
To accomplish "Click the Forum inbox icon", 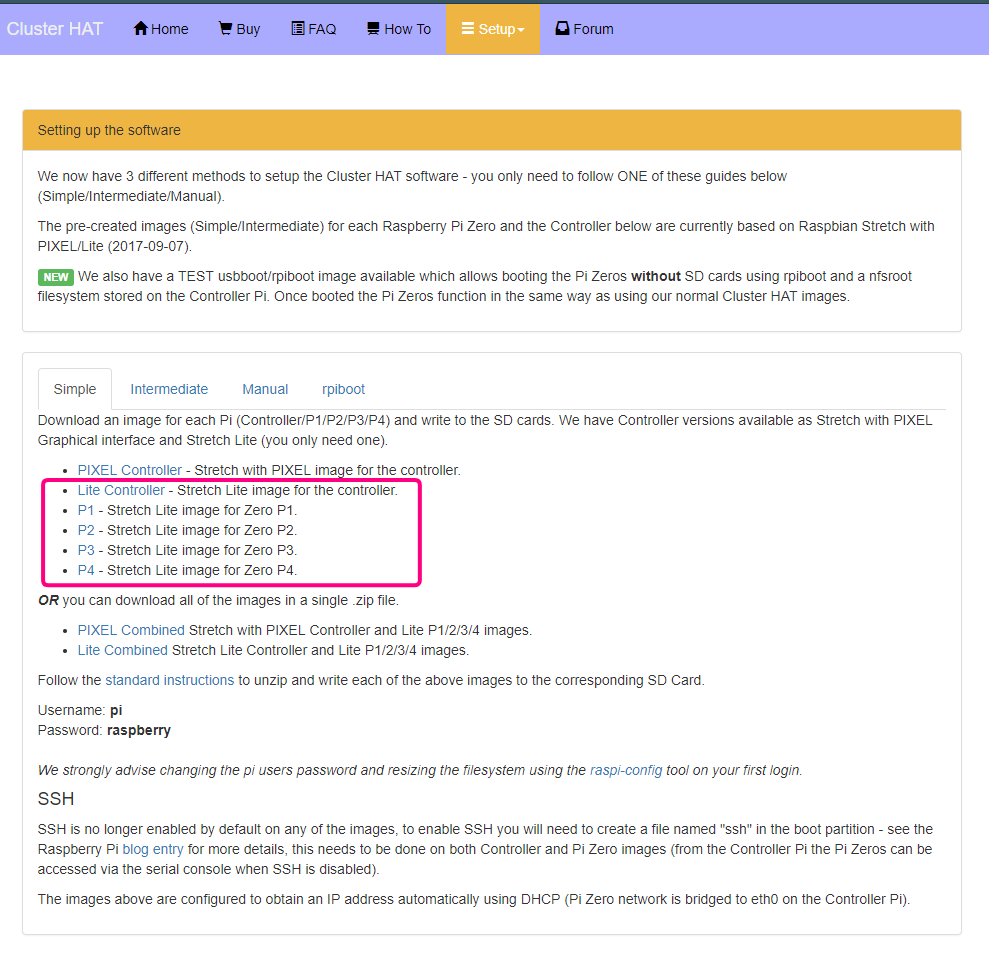I will [x=562, y=28].
